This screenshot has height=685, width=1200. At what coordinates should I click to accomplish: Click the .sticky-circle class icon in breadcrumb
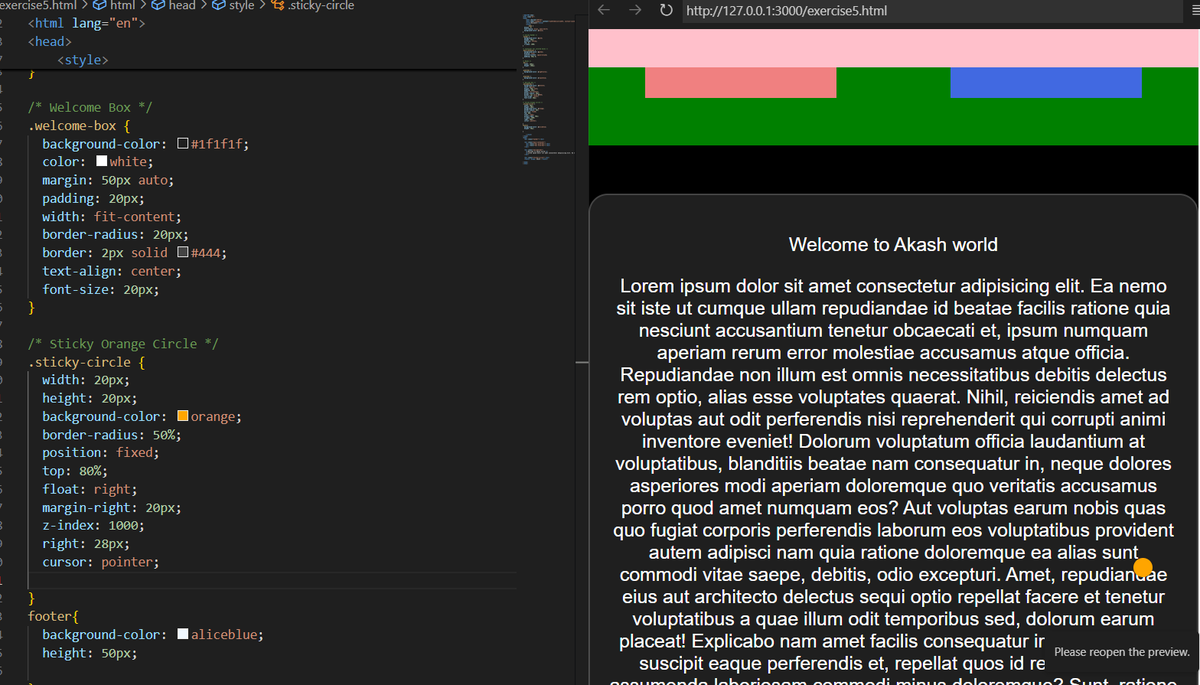point(279,6)
